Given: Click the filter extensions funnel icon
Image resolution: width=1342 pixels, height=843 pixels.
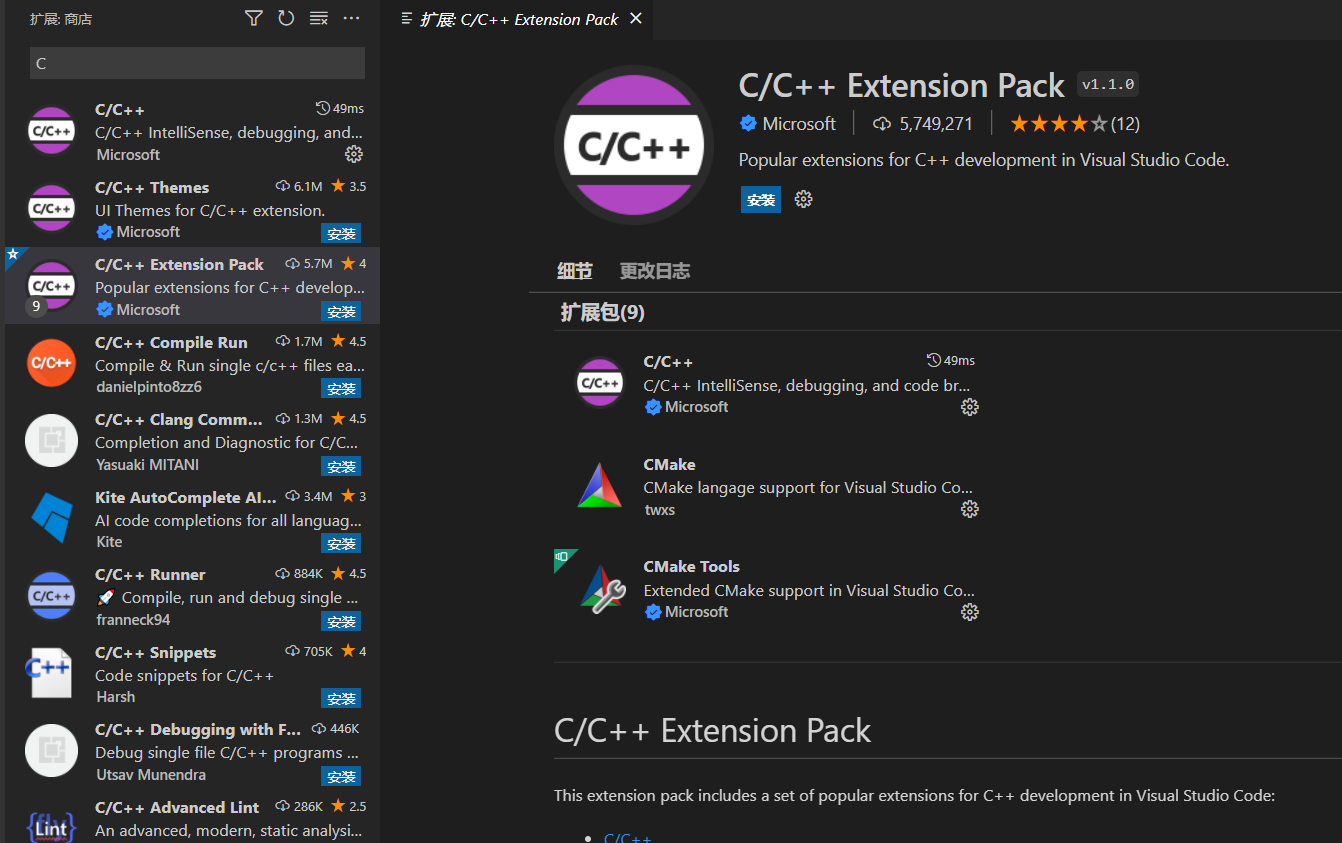Looking at the screenshot, I should (254, 18).
